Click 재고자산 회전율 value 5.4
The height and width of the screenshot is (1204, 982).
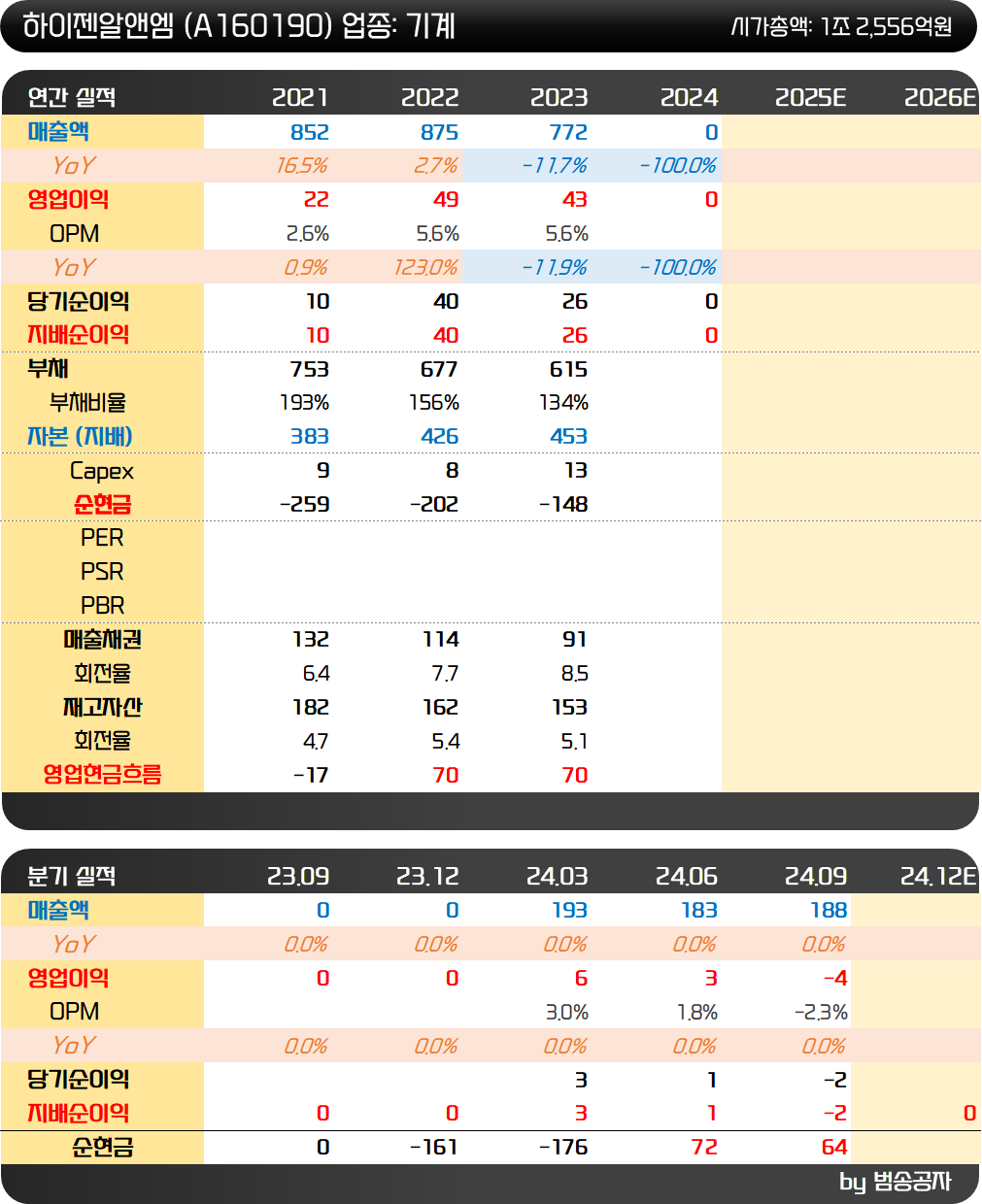(446, 742)
